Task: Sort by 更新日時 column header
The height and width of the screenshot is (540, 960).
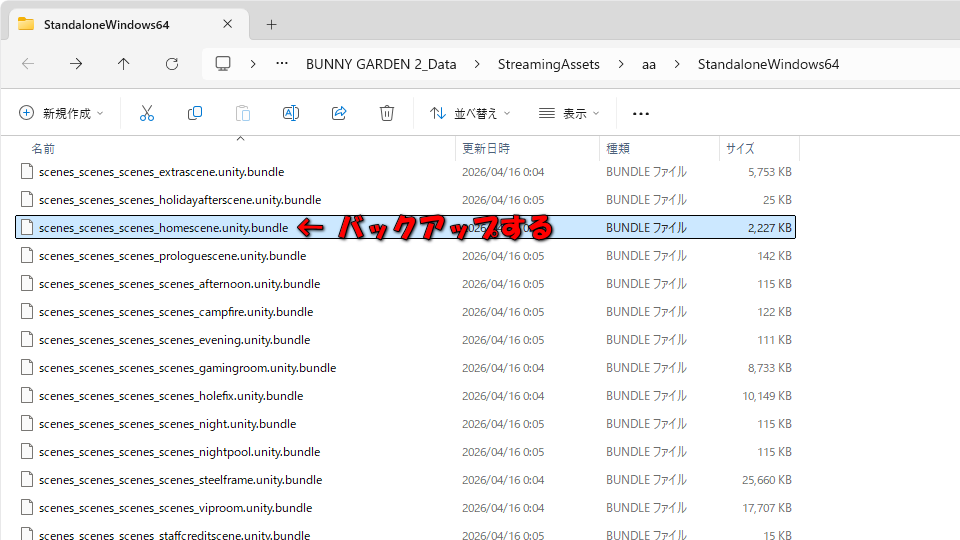Action: tap(486, 148)
